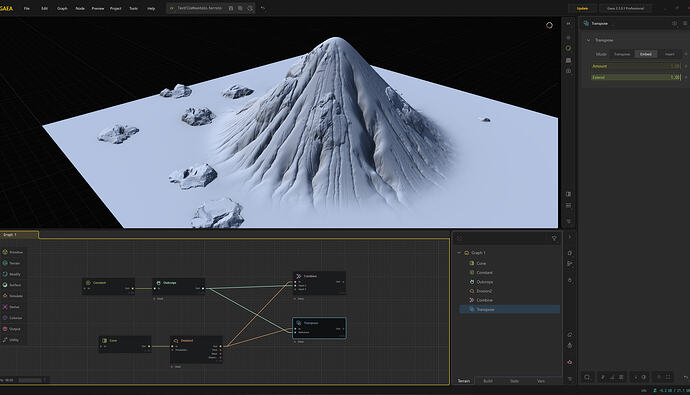This screenshot has width=690, height=395.
Task: Open the Primitive node category
Action: point(13,252)
